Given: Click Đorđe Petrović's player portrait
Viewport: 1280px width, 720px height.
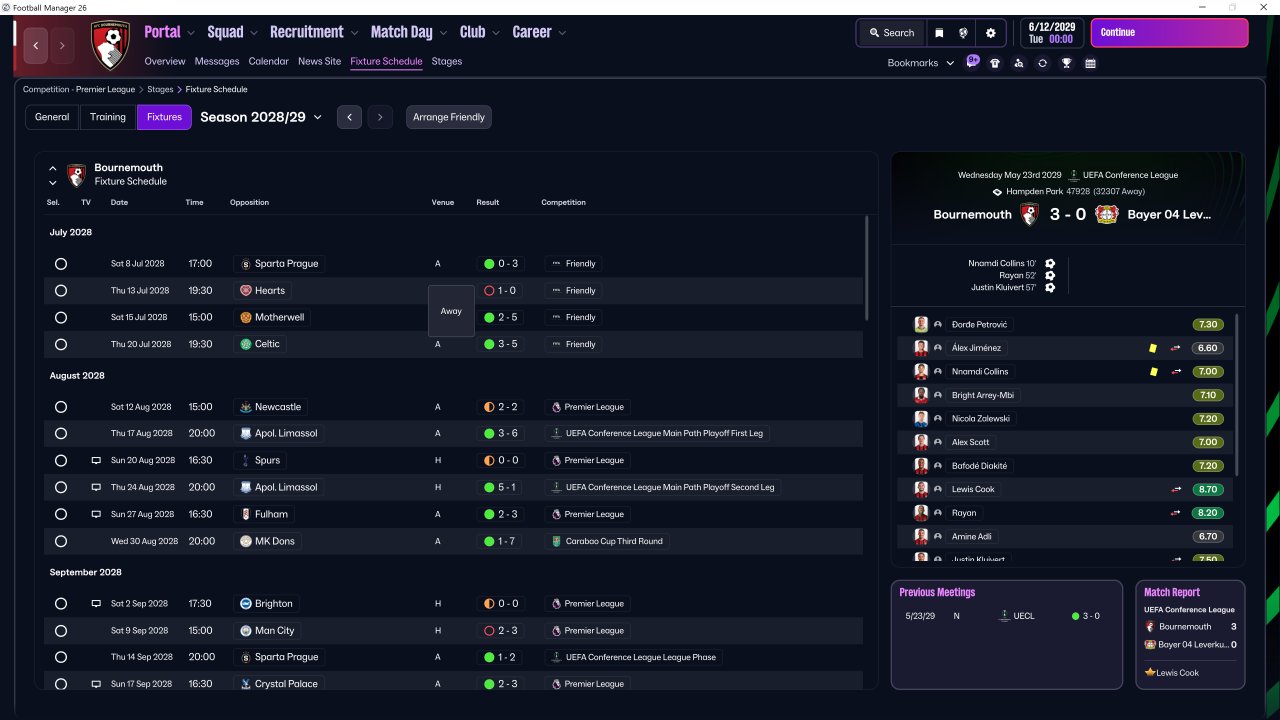Looking at the screenshot, I should (921, 324).
